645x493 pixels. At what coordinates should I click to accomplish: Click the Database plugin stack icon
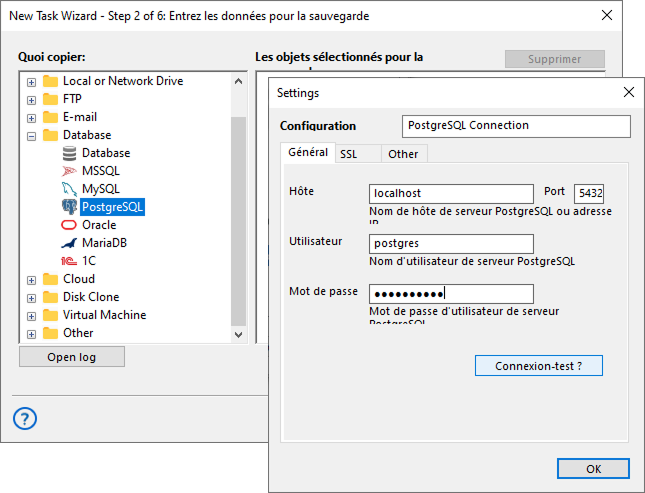(69, 153)
